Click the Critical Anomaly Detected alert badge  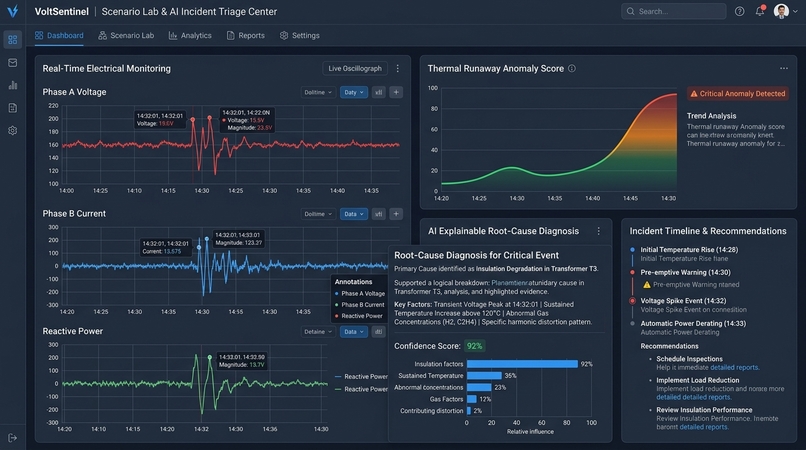738,94
